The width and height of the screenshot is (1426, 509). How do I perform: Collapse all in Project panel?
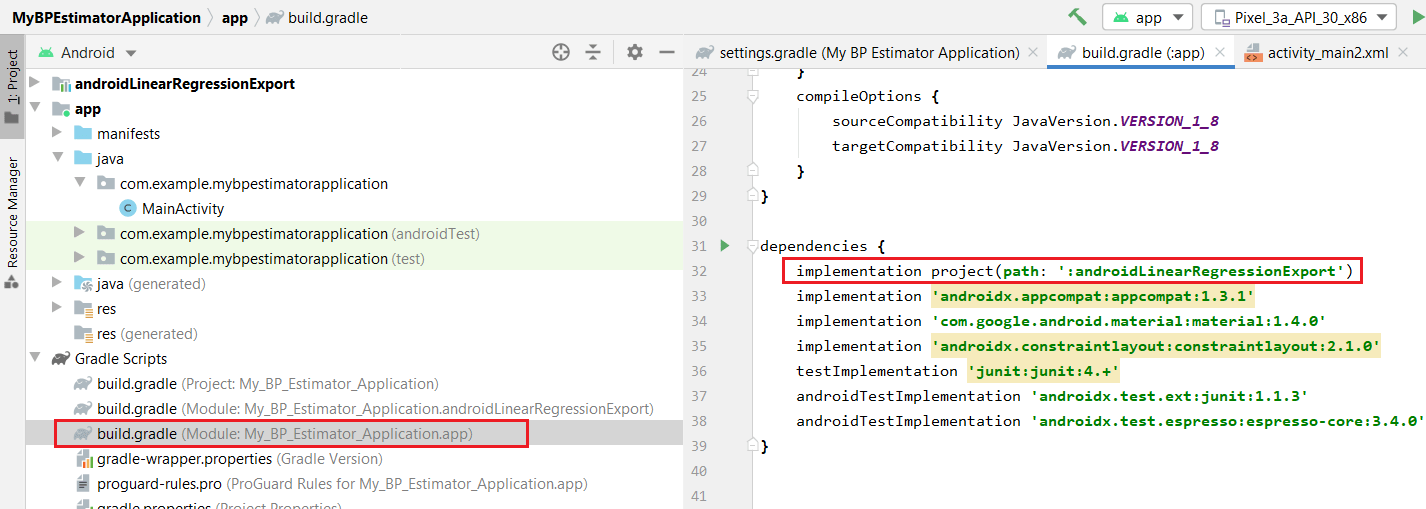593,52
